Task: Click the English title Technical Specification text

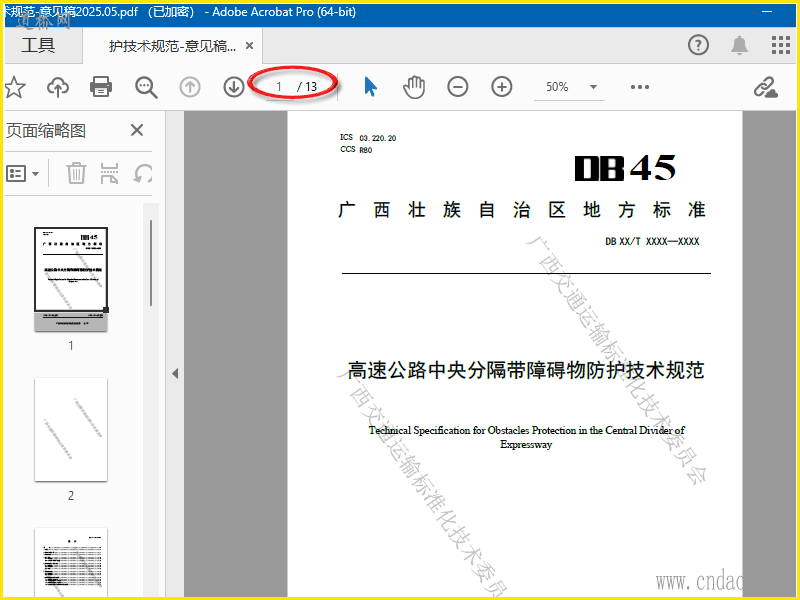Action: tap(526, 437)
